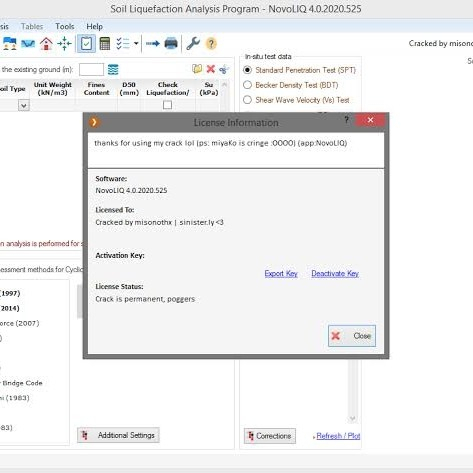Tick the Check Liquefaction checkbox in row
Image resolution: width=473 pixels, height=473 pixels.
click(168, 105)
